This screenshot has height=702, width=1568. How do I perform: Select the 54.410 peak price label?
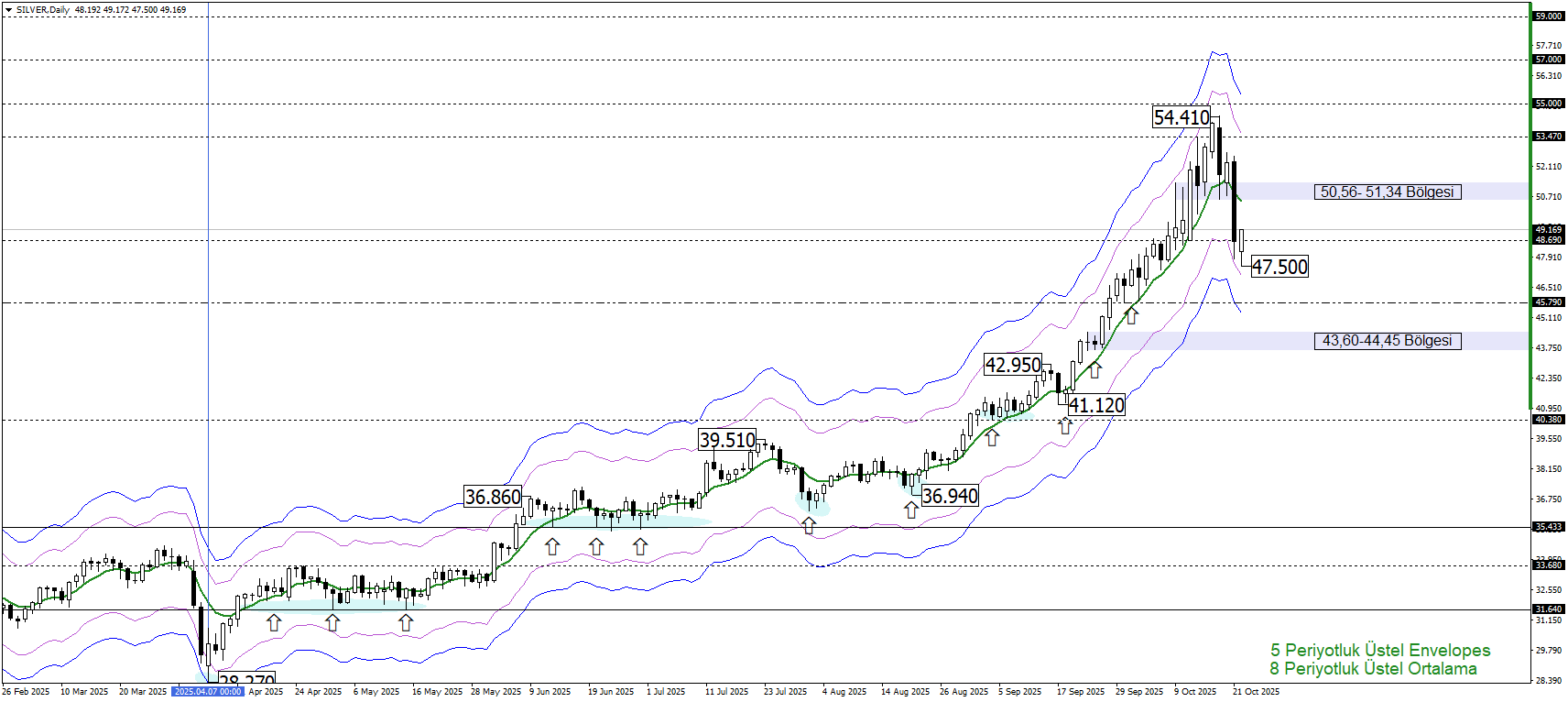(x=1181, y=117)
